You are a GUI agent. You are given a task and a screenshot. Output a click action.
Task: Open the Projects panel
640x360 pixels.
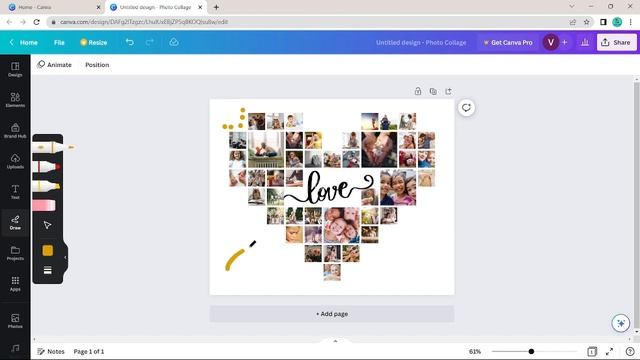(15, 253)
